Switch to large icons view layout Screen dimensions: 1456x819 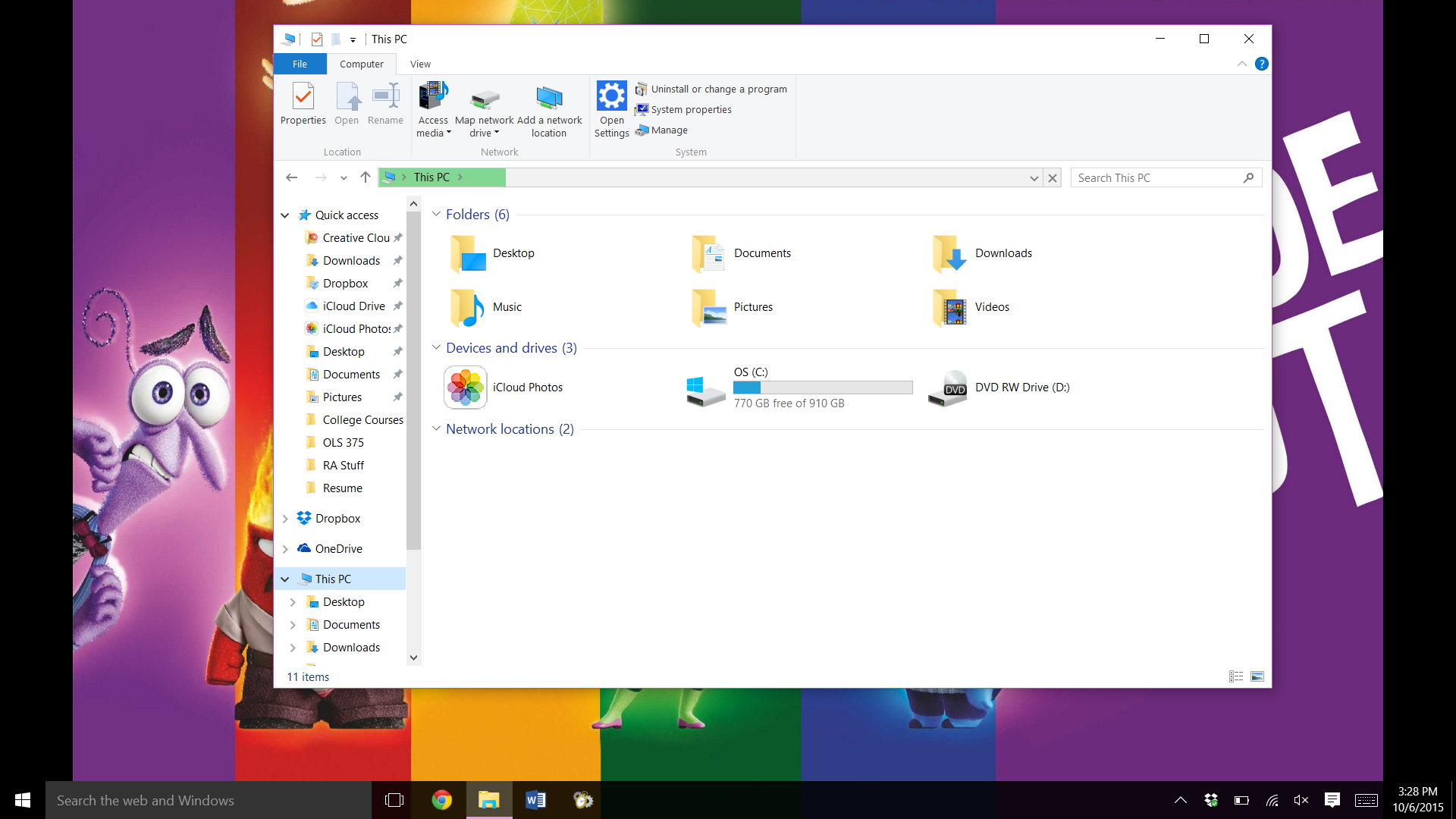coord(1257,676)
